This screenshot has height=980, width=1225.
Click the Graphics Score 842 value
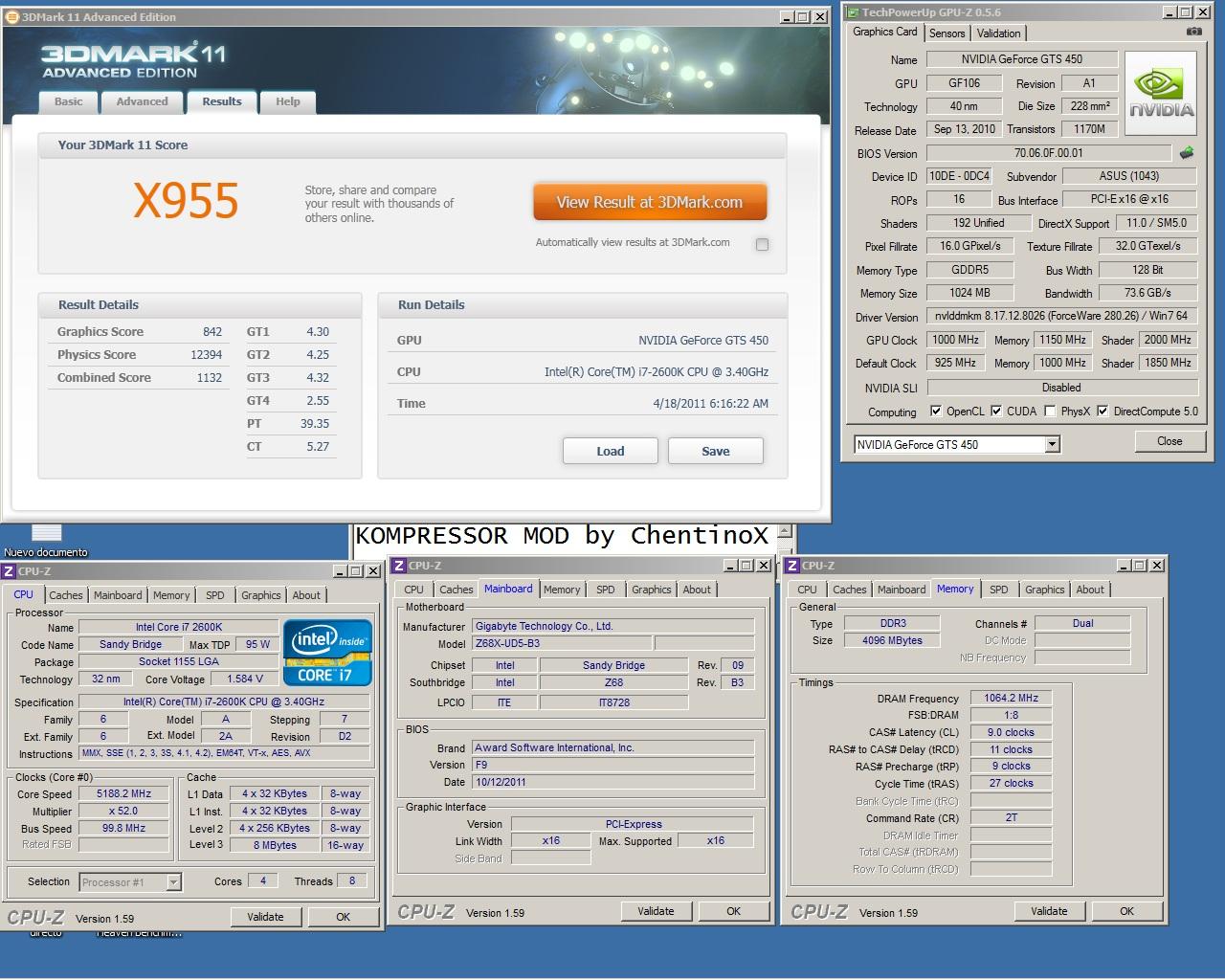212,332
